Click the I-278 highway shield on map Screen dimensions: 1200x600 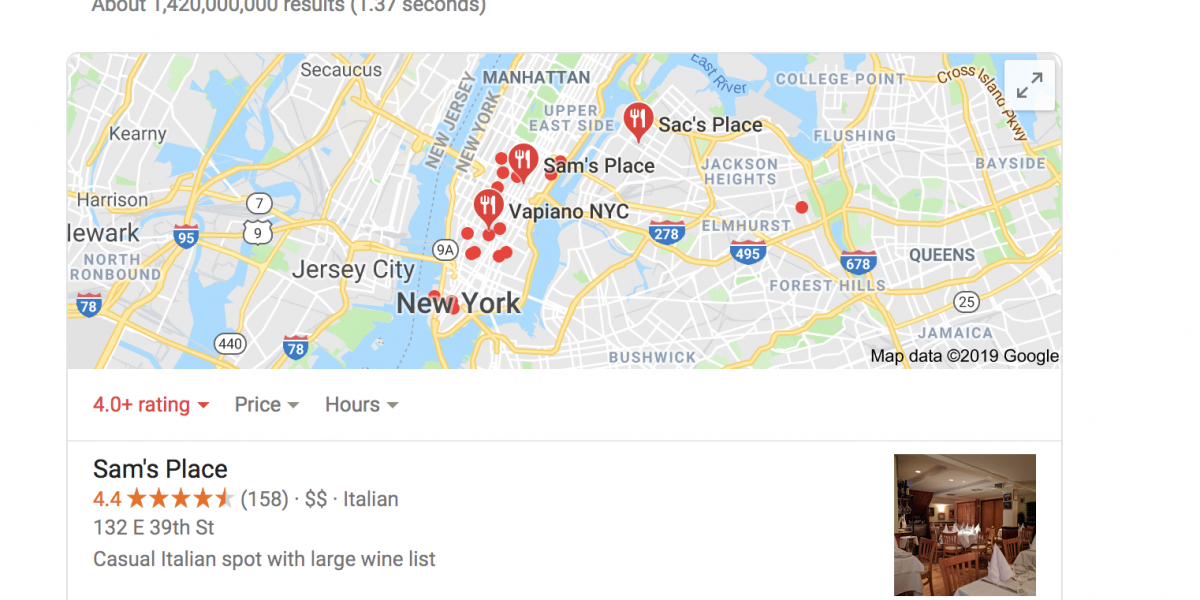tap(666, 232)
